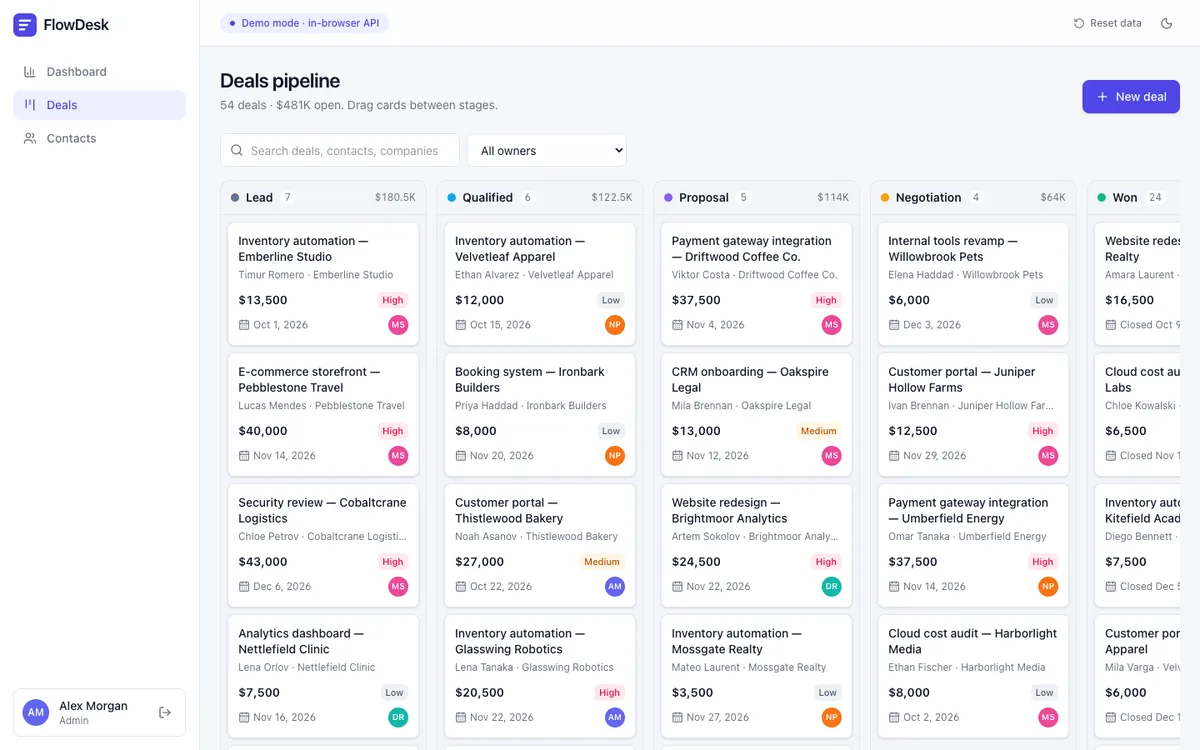The image size is (1200, 750).
Task: Click the Deals pipeline heading
Action: click(280, 81)
